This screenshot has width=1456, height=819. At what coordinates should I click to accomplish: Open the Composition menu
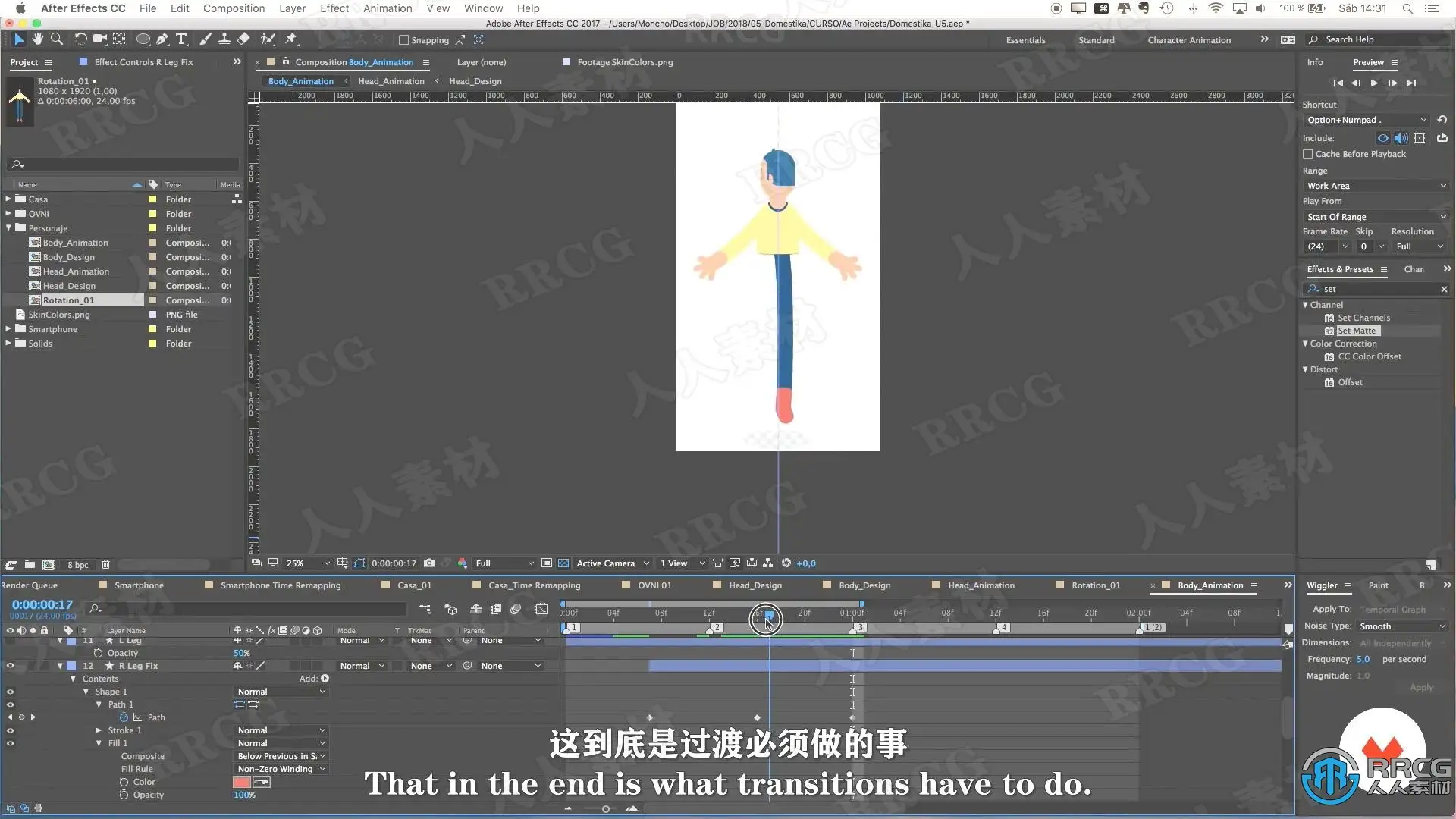[234, 8]
